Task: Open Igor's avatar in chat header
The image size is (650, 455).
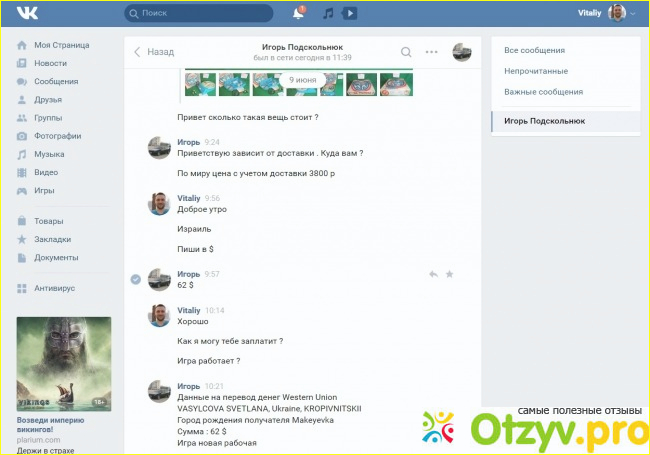Action: pyautogui.click(x=463, y=52)
